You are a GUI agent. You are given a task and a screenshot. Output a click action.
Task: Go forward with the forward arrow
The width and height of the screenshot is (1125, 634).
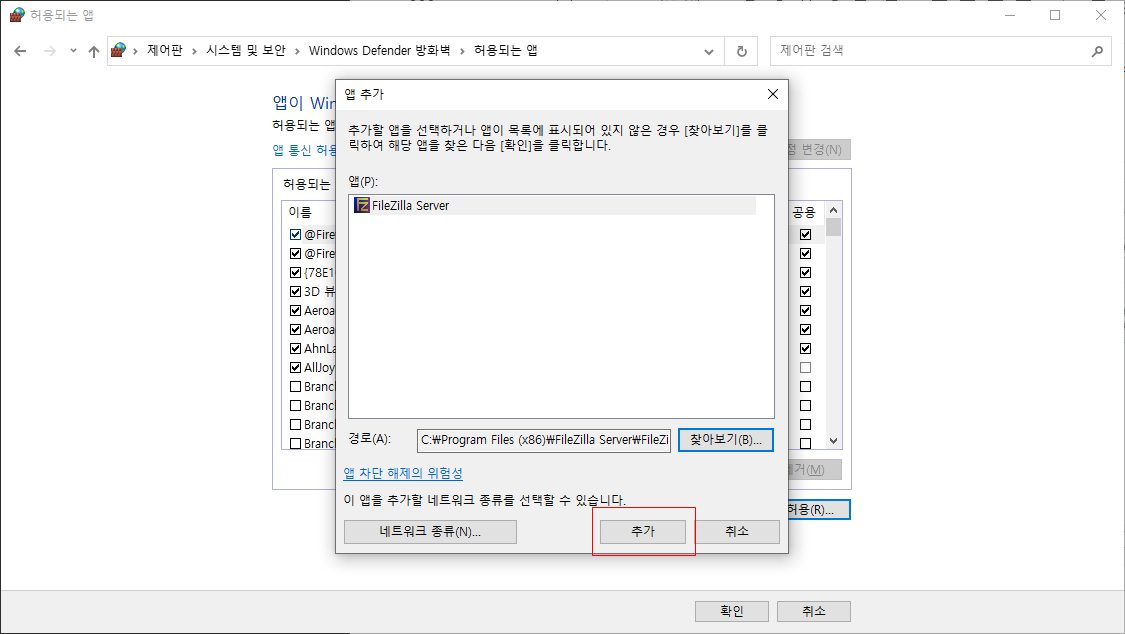pyautogui.click(x=50, y=51)
